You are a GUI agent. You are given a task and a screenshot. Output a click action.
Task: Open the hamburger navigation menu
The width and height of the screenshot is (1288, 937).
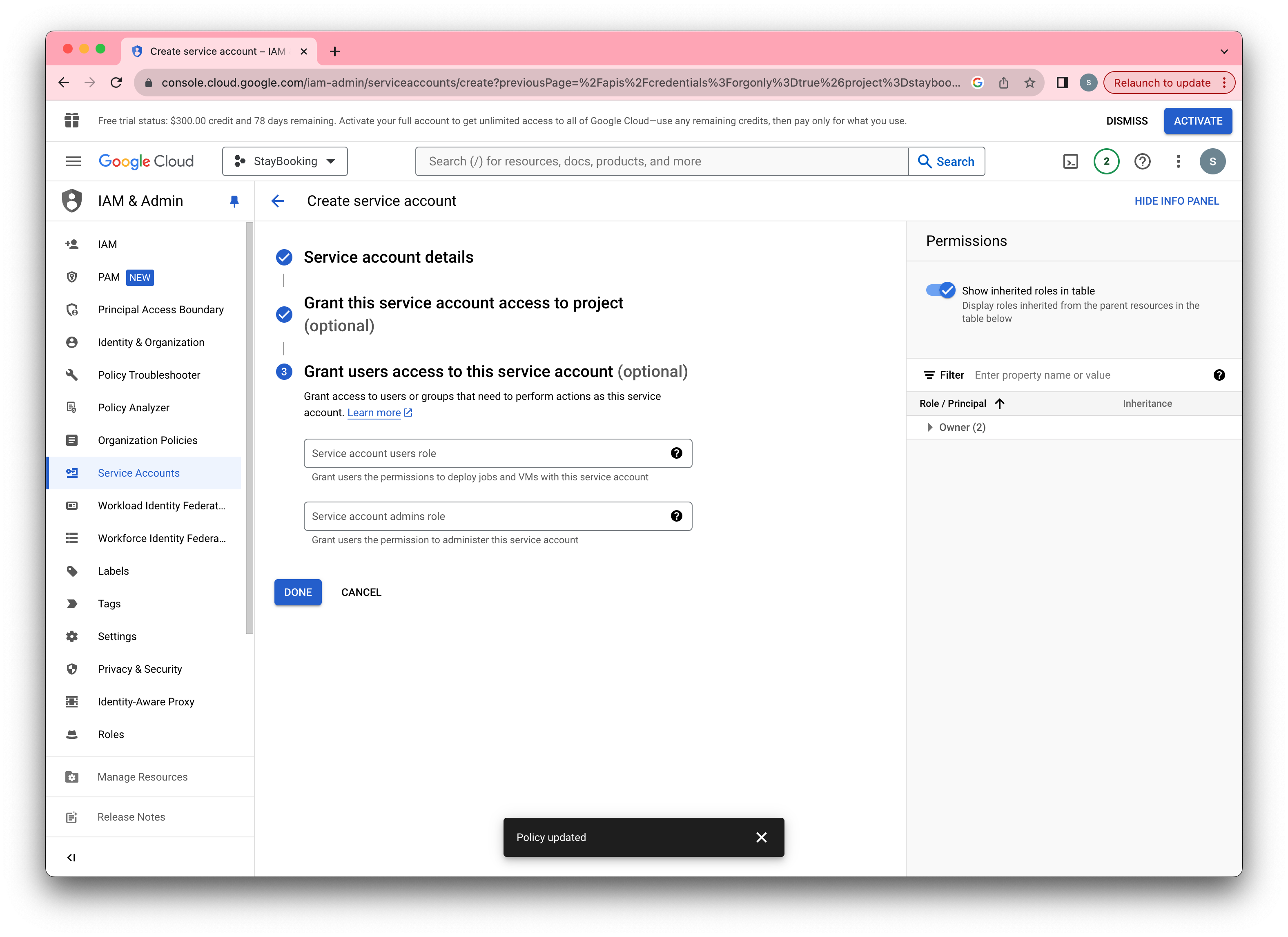[73, 162]
